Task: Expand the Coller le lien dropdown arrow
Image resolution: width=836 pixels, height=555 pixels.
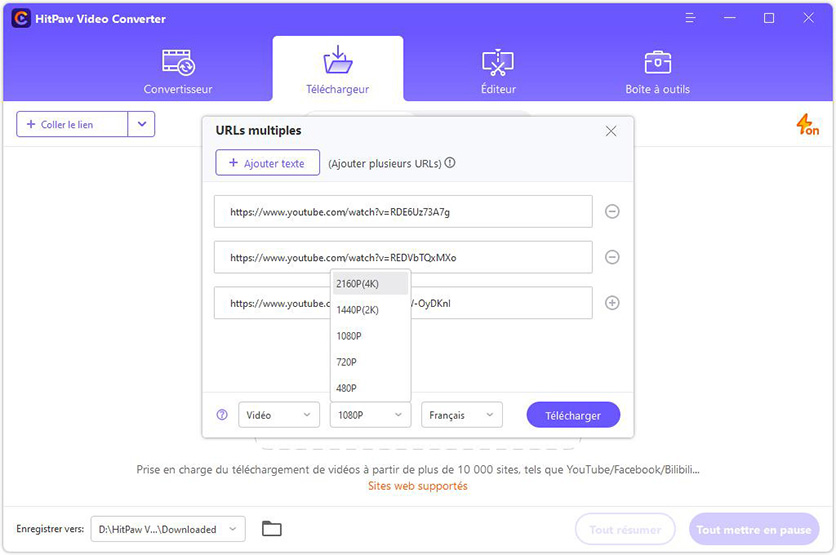Action: click(x=142, y=124)
